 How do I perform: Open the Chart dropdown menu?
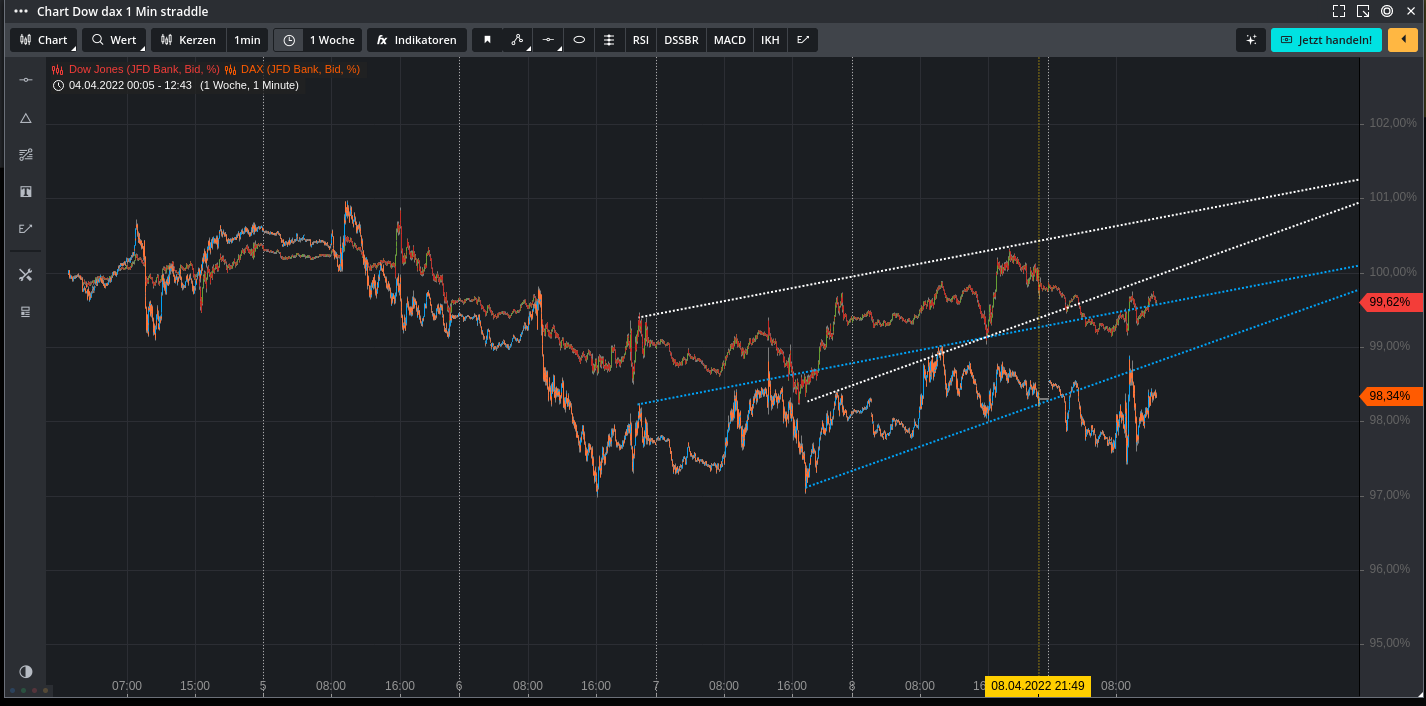[43, 39]
